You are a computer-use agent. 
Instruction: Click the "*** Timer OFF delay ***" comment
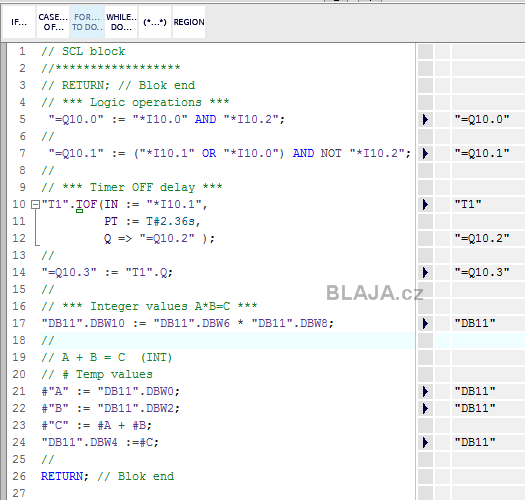[142, 187]
